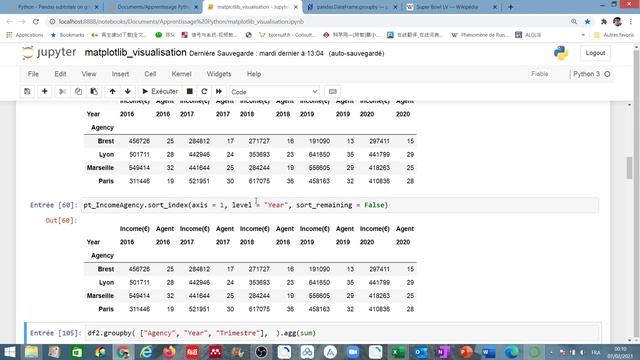640x360 pixels.
Task: Open the Autres favoris folder
Action: point(614,35)
